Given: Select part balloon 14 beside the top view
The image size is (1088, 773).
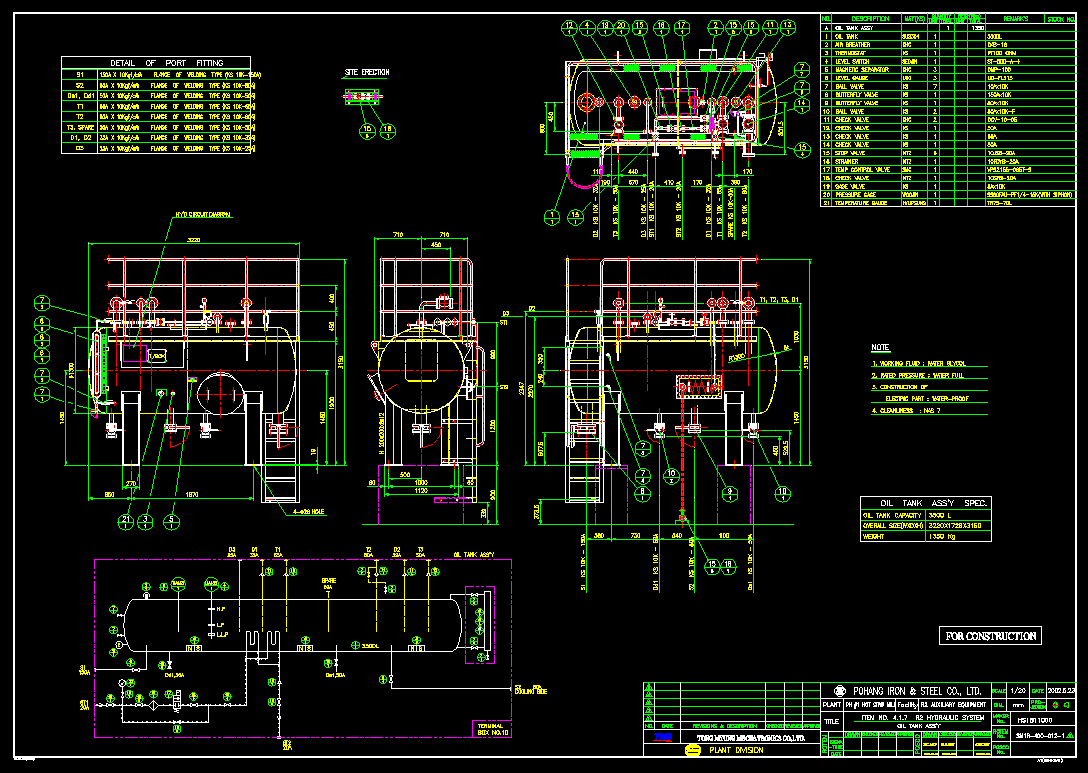Looking at the screenshot, I should point(800,104).
